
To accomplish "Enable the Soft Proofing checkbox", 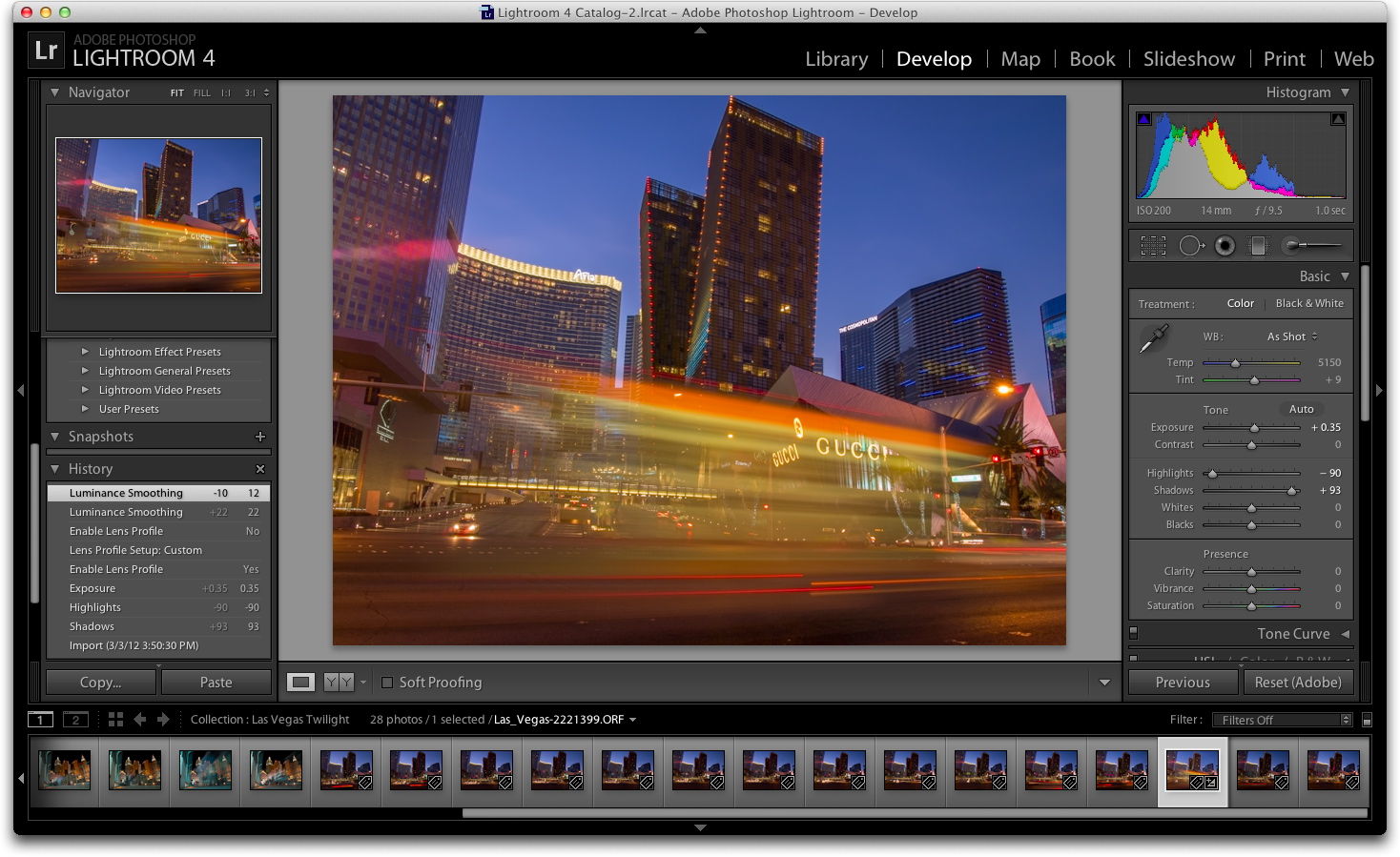I will click(387, 683).
